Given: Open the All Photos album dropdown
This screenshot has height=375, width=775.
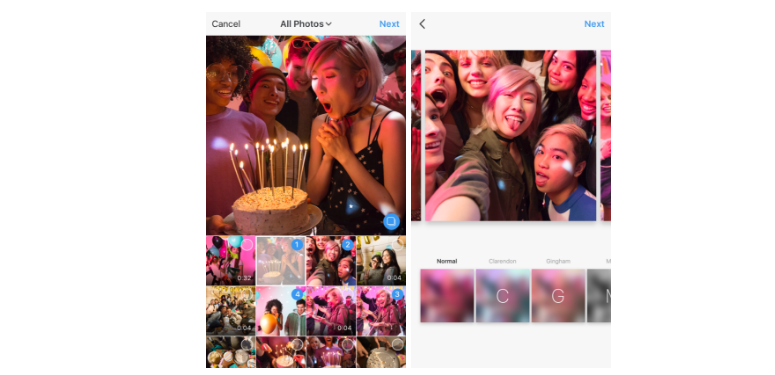Looking at the screenshot, I should click(306, 24).
